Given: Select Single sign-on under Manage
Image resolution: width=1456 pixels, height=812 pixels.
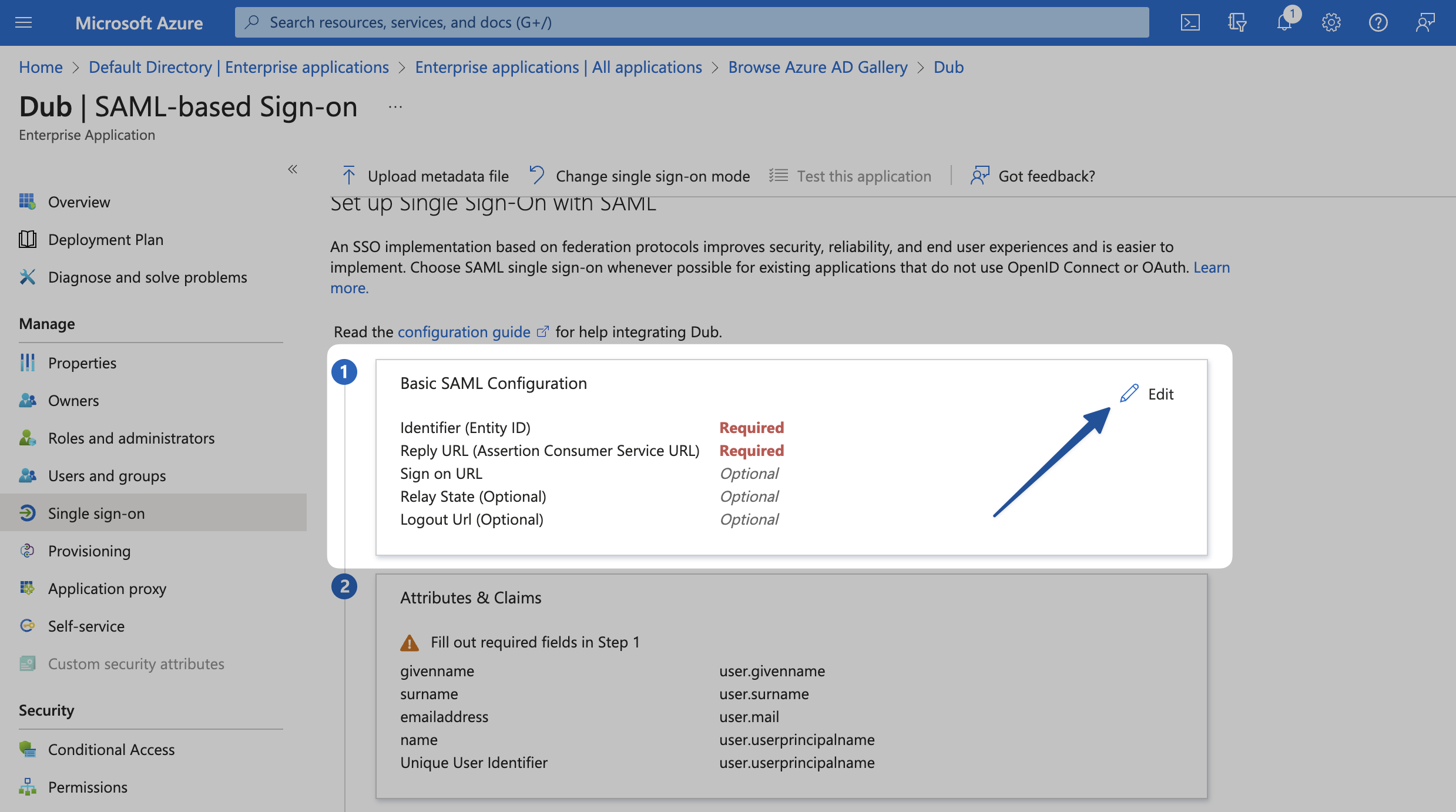Looking at the screenshot, I should coord(96,512).
